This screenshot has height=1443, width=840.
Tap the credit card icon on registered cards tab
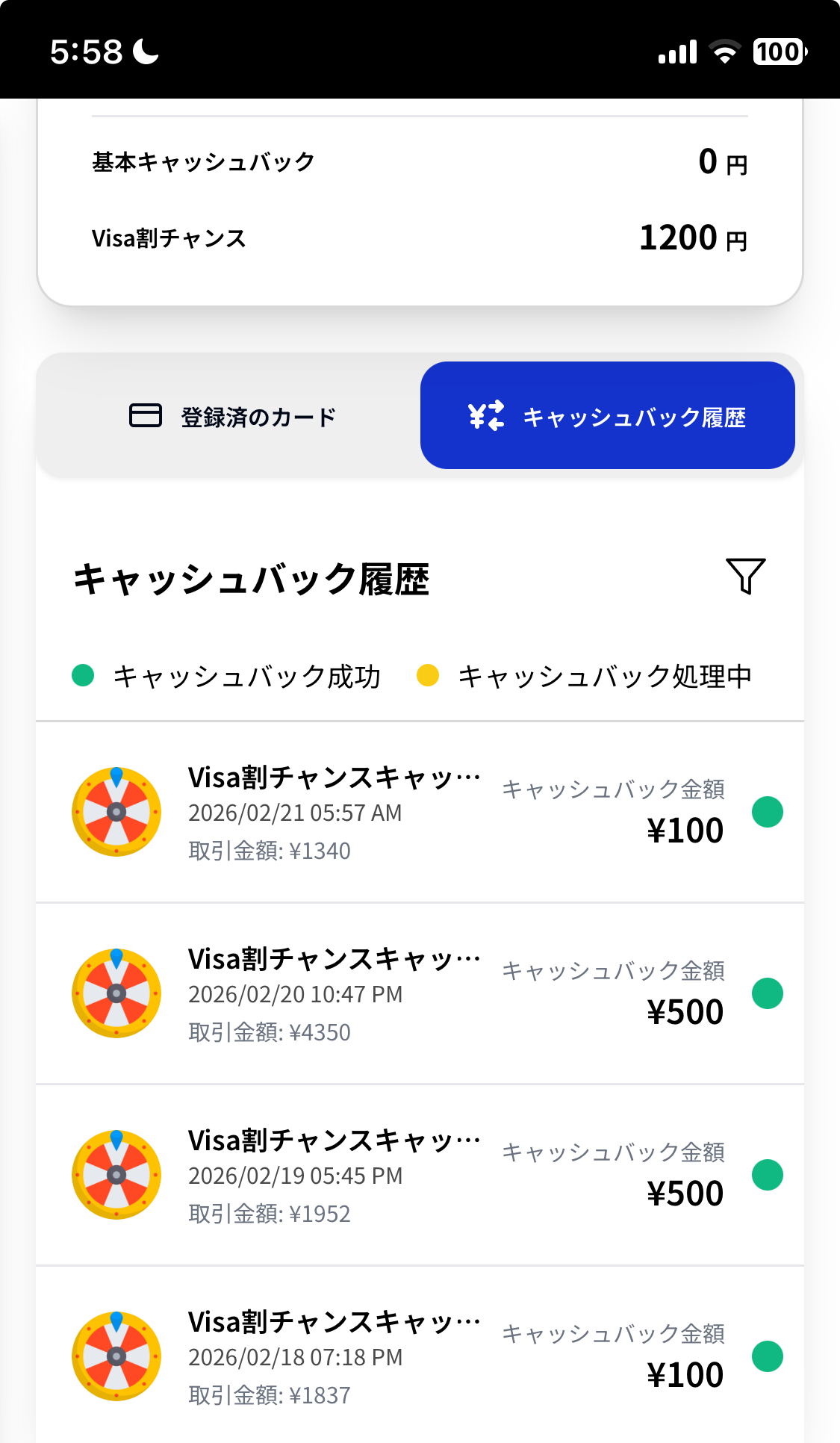click(x=146, y=415)
